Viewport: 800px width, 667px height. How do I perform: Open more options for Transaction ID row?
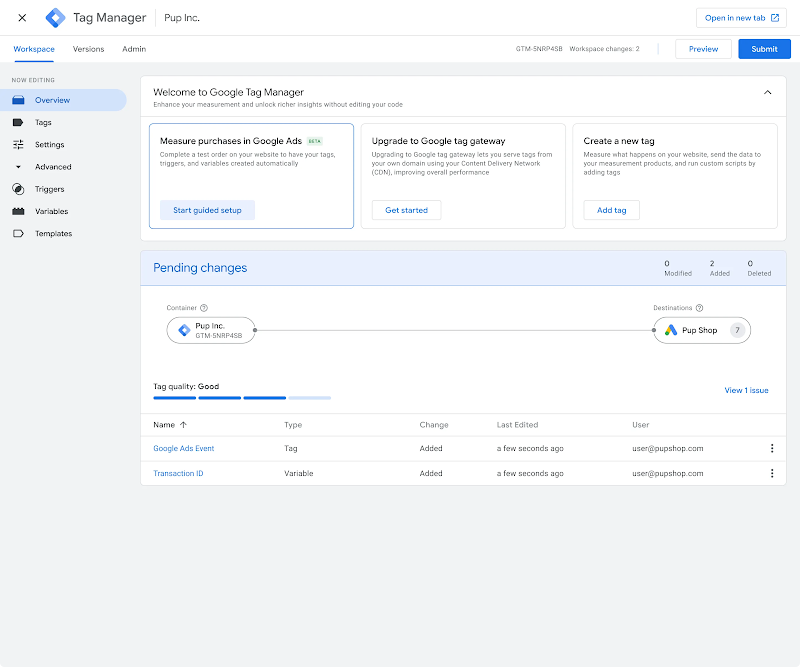[x=771, y=473]
